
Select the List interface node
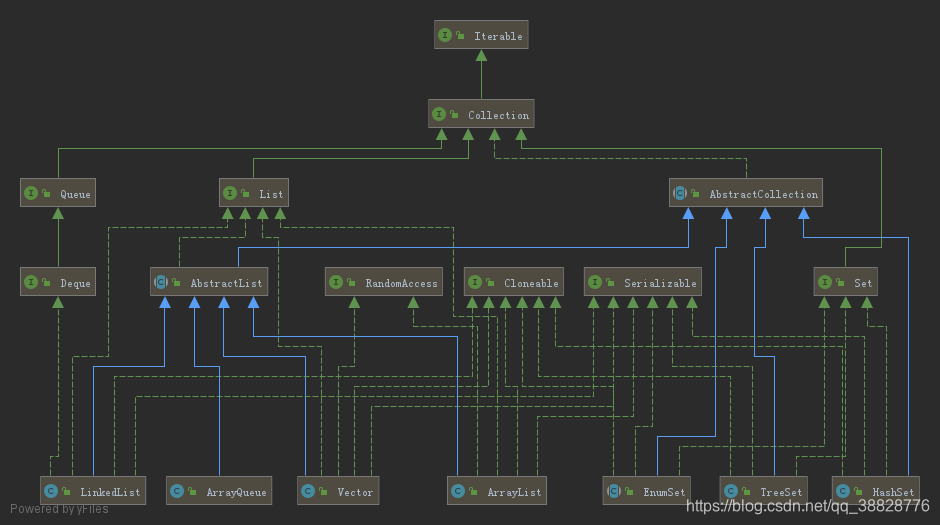254,193
